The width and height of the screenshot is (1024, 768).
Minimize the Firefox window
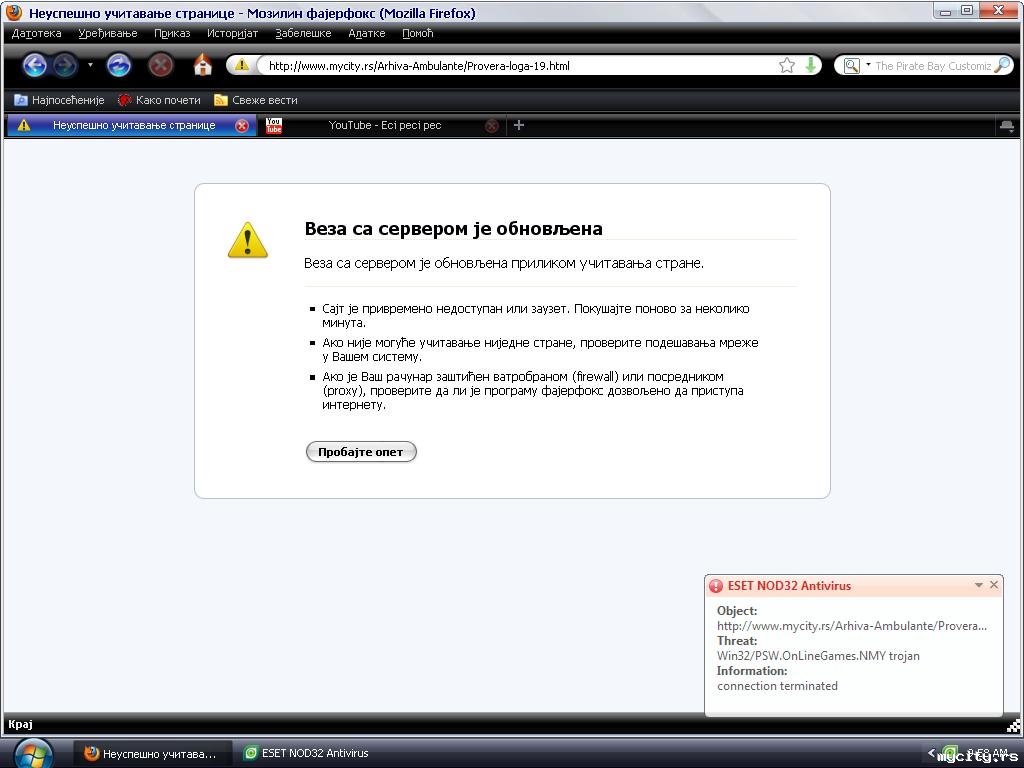(x=944, y=11)
